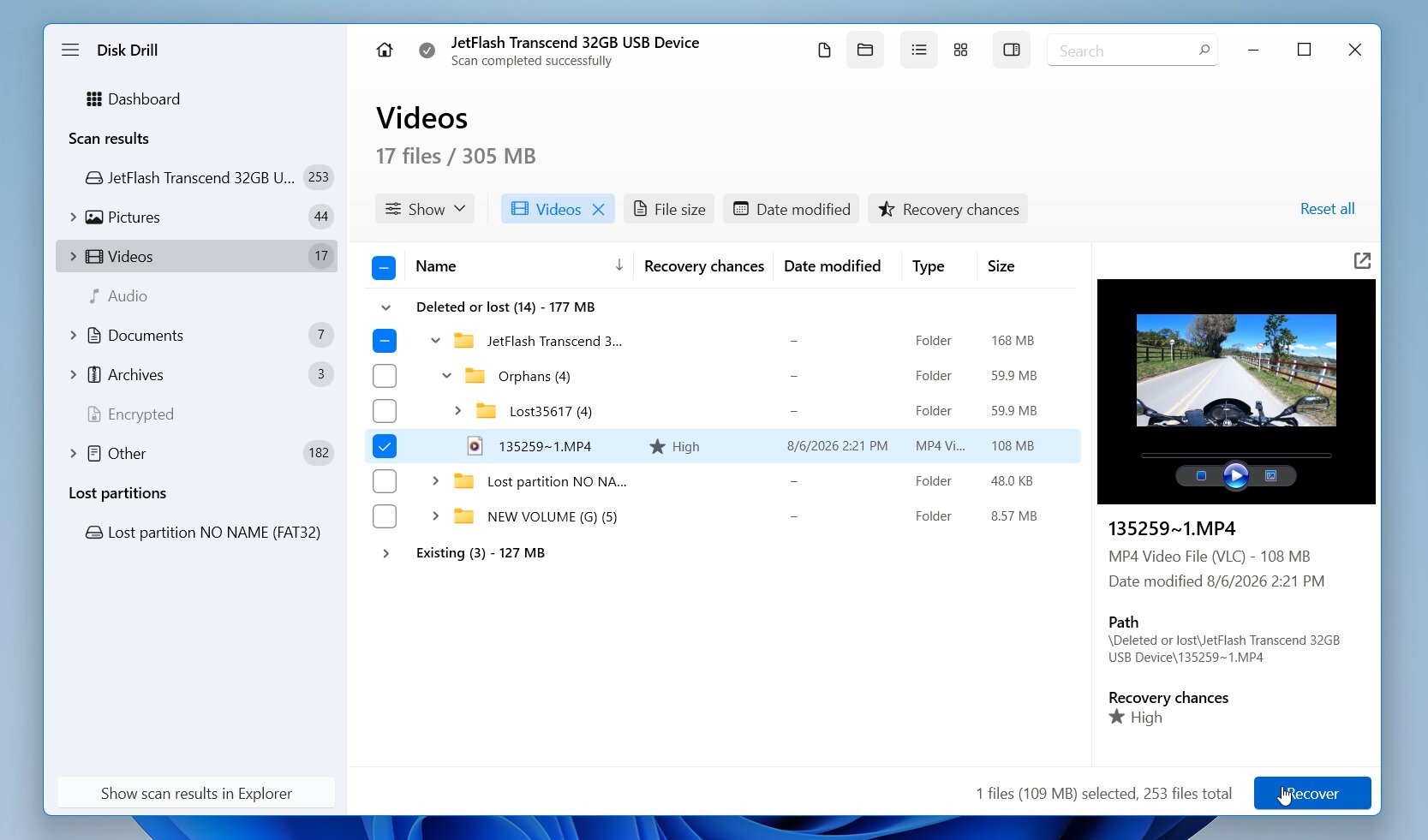
Task: Select Archives category
Action: [x=196, y=374]
